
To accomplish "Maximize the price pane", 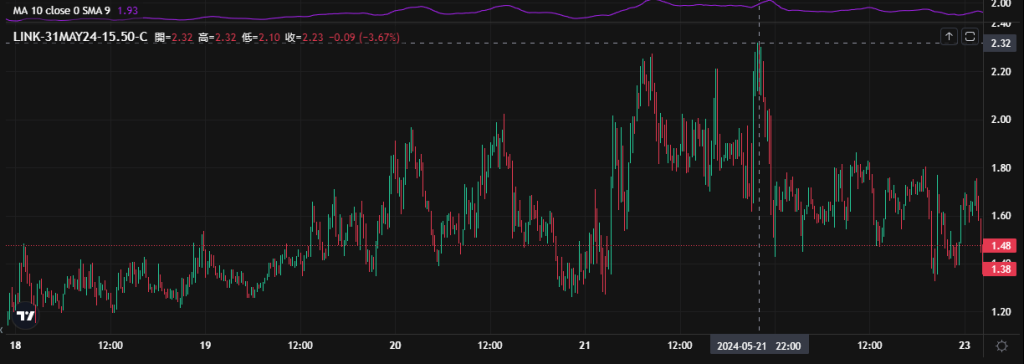I will pyautogui.click(x=970, y=37).
